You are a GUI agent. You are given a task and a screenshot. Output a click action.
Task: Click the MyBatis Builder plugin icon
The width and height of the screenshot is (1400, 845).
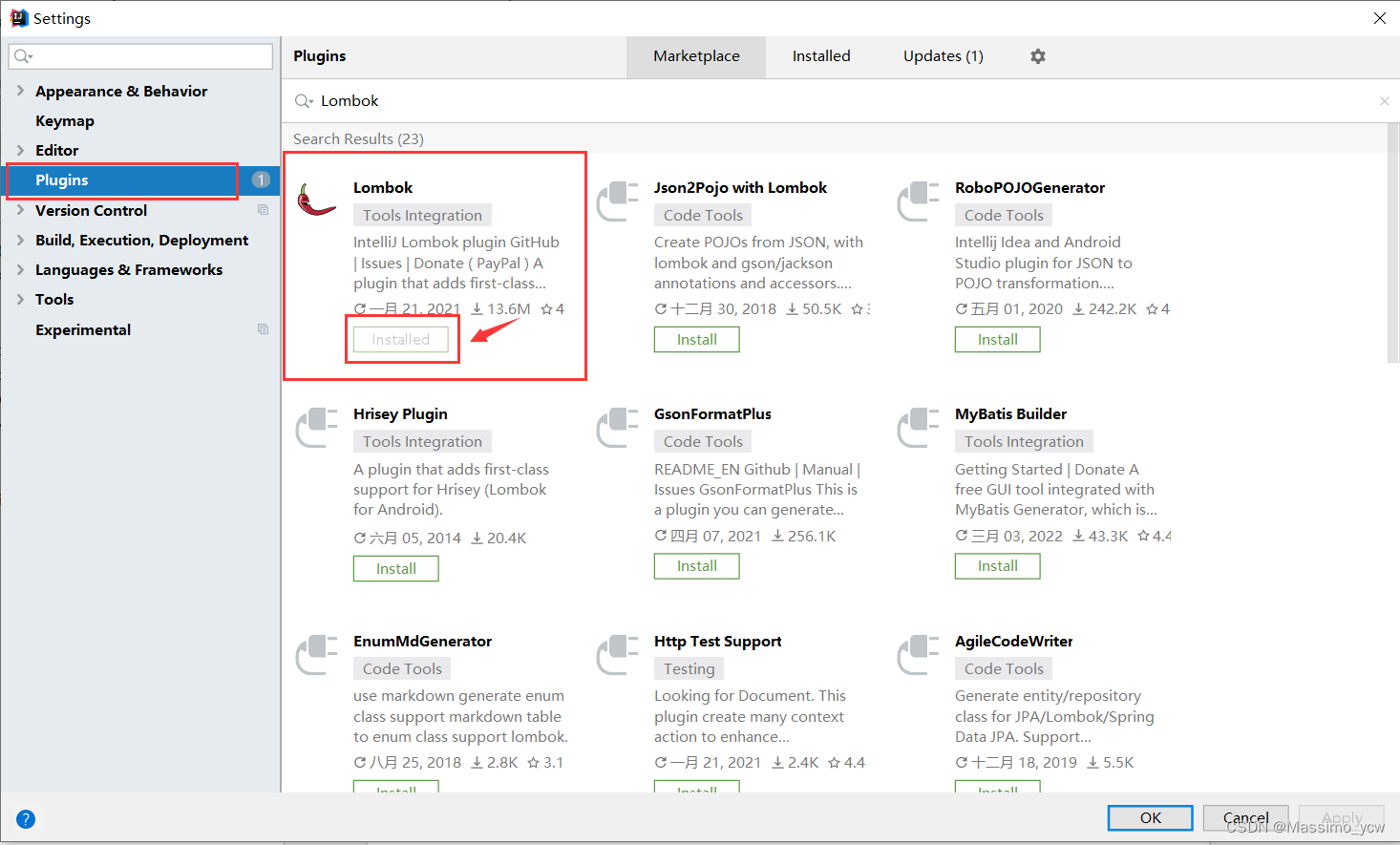click(x=918, y=427)
